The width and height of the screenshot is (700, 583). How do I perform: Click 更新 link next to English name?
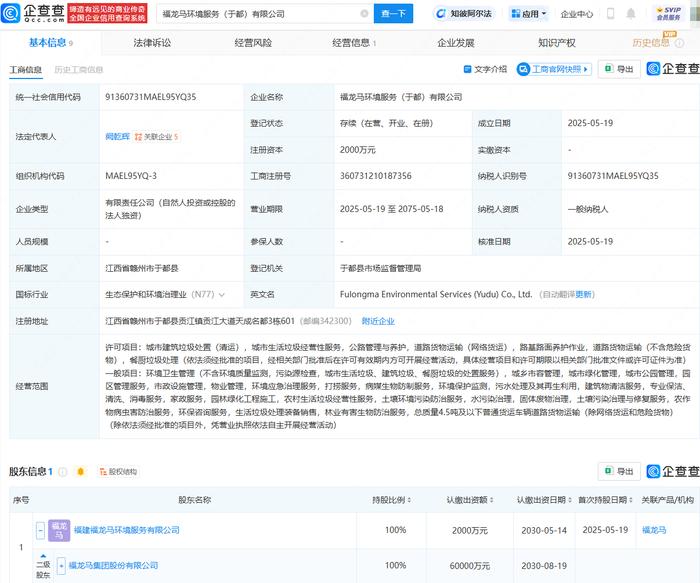(583, 295)
